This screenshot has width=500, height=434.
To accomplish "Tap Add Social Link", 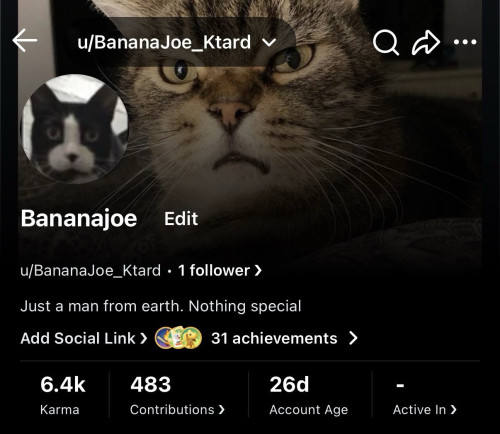I will tap(84, 338).
